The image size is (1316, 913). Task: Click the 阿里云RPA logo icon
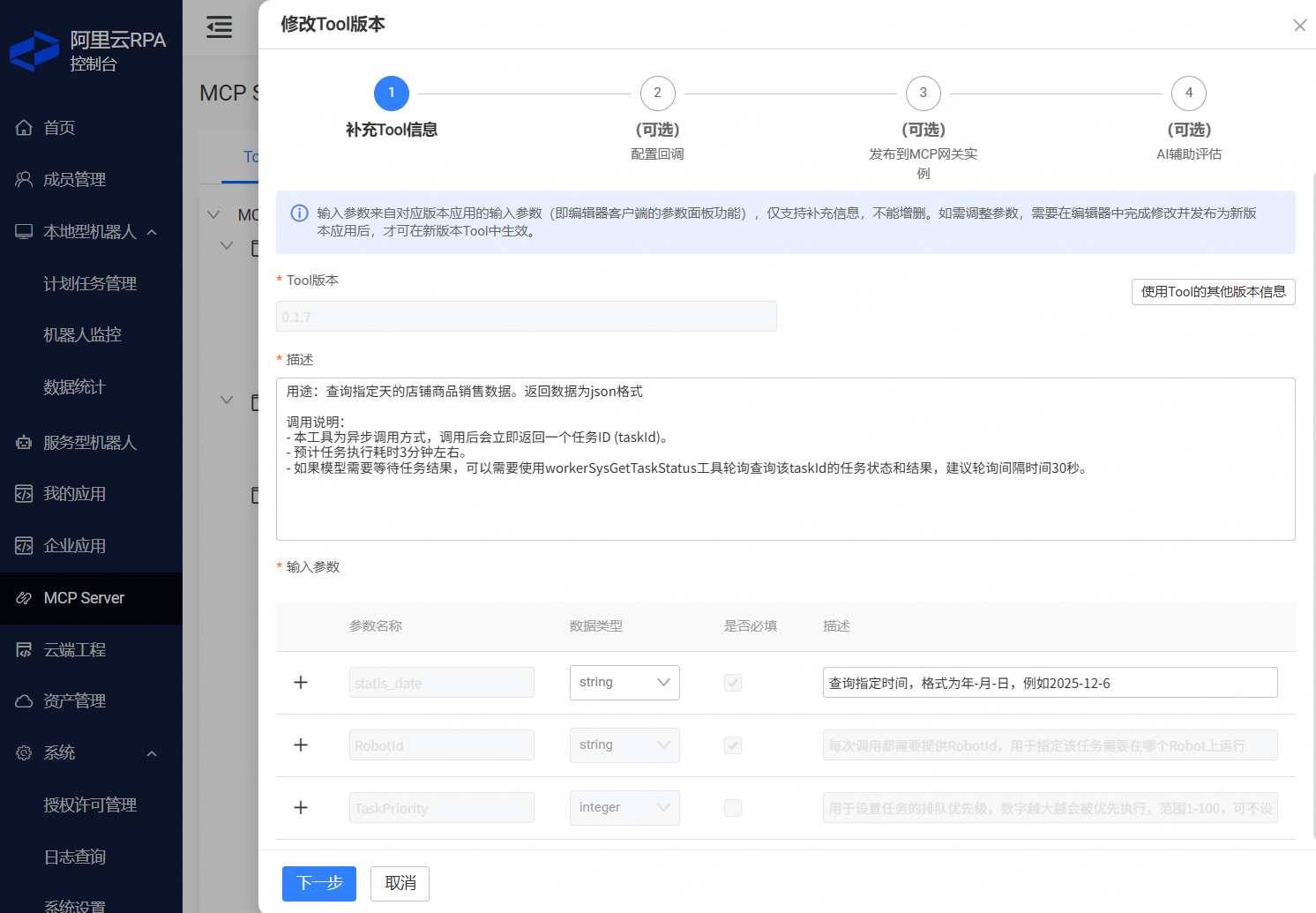pos(34,51)
